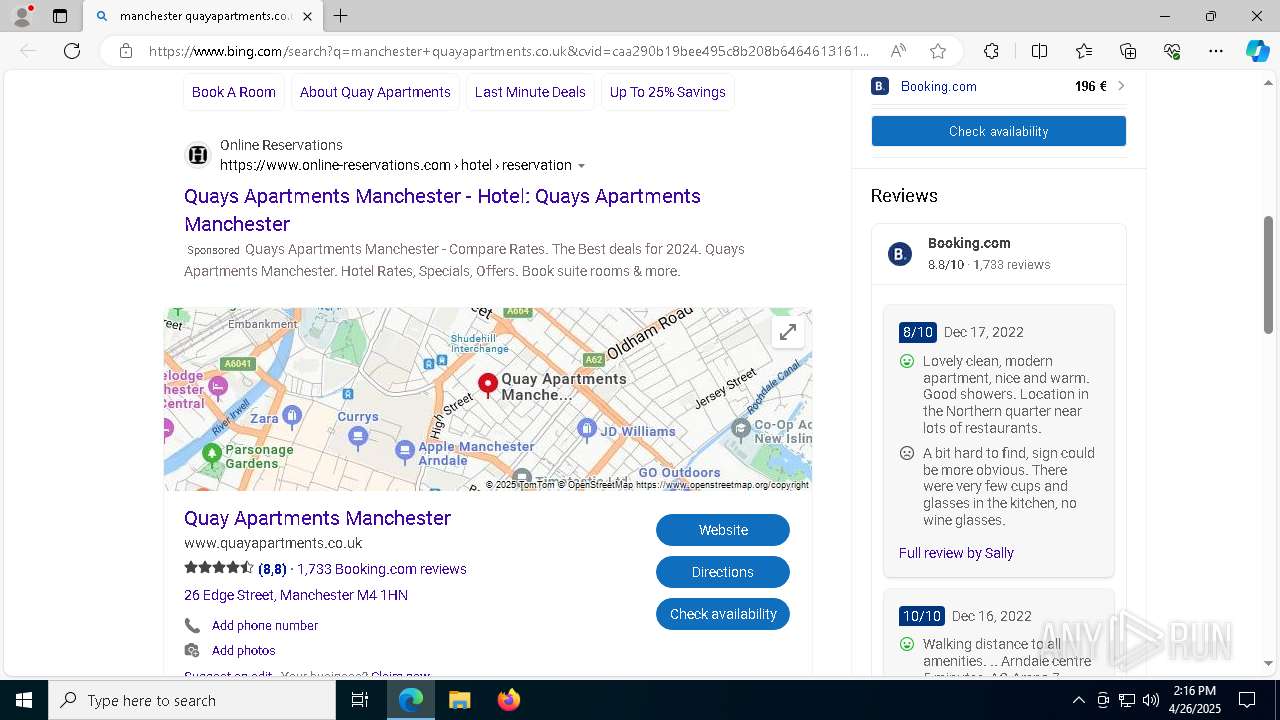Open Task View on taskbar
Image resolution: width=1280 pixels, height=720 pixels.
click(360, 700)
